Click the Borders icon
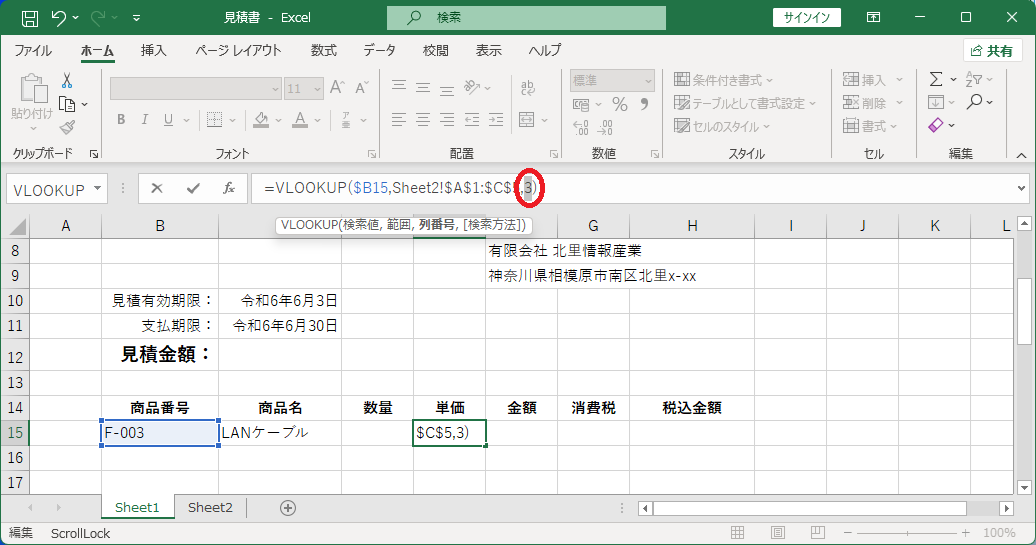This screenshot has width=1036, height=545. click(214, 120)
